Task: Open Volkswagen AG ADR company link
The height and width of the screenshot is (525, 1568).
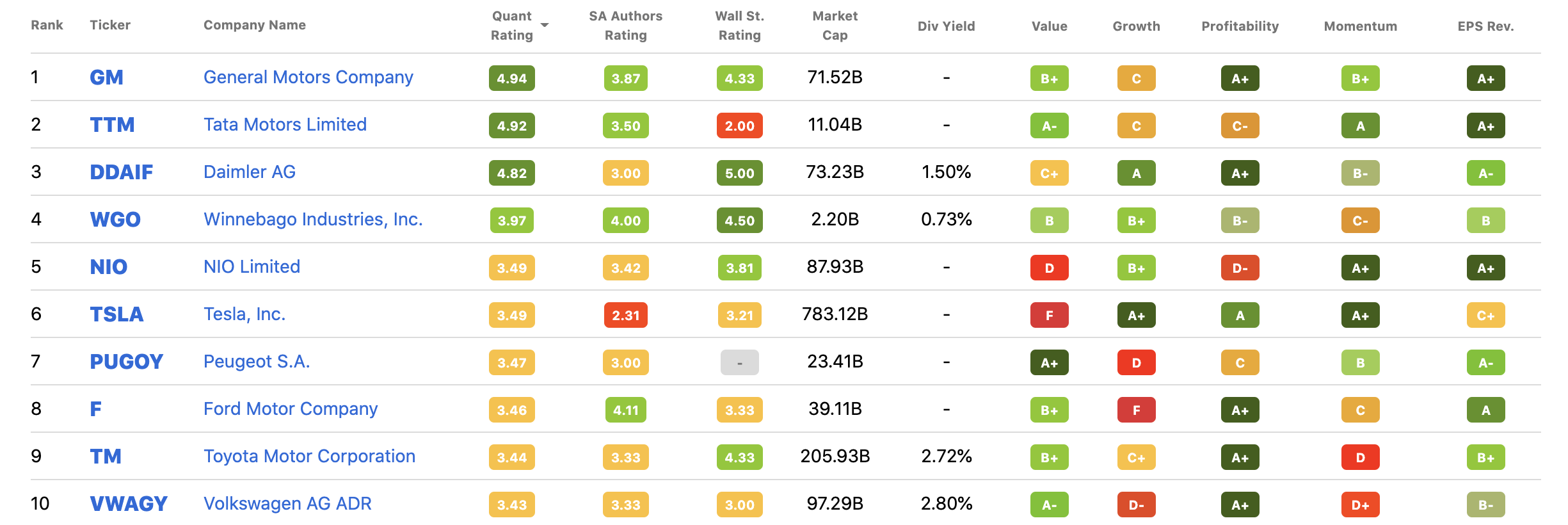Action: pos(287,504)
